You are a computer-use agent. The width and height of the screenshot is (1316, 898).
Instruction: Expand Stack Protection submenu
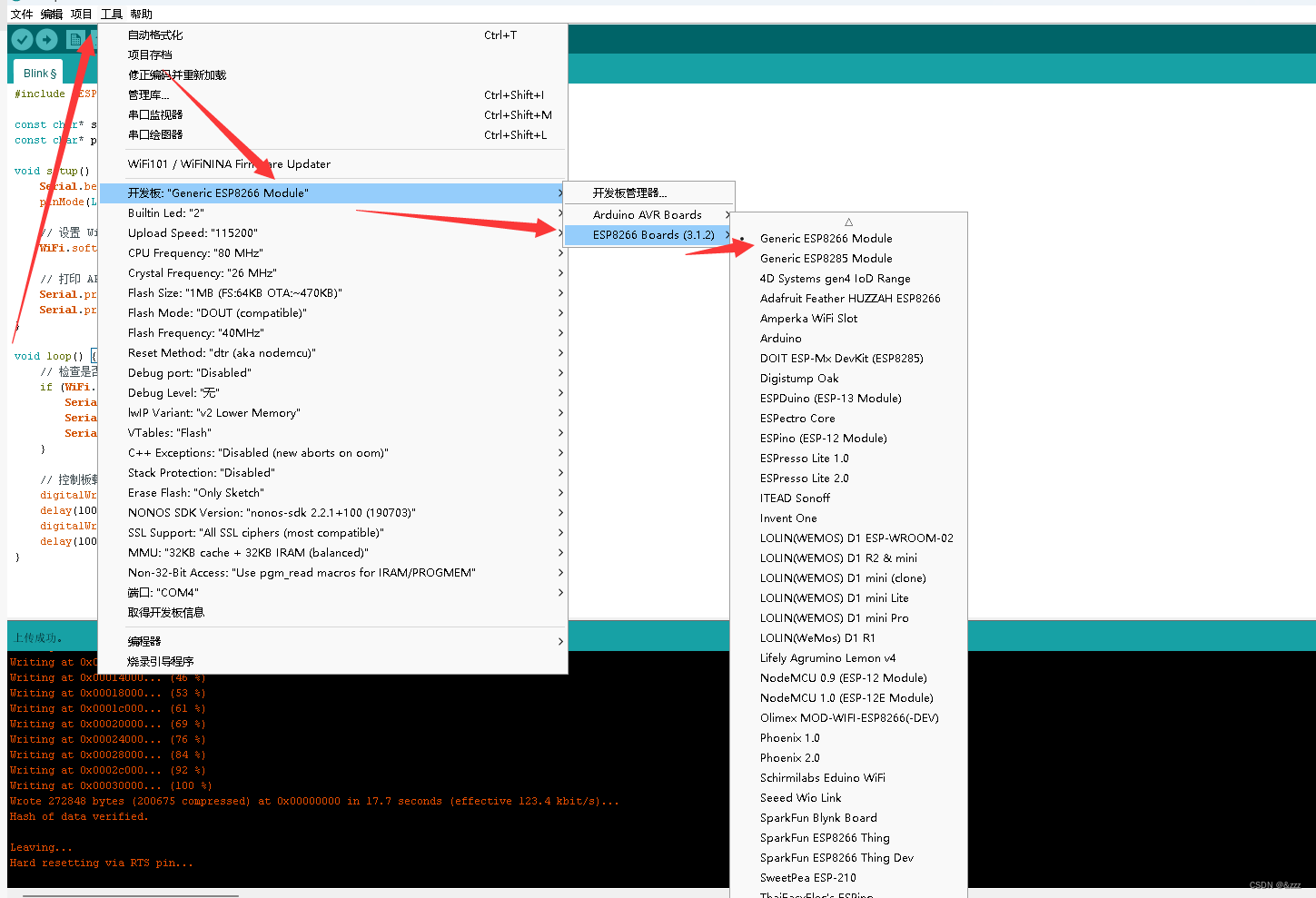coord(332,472)
